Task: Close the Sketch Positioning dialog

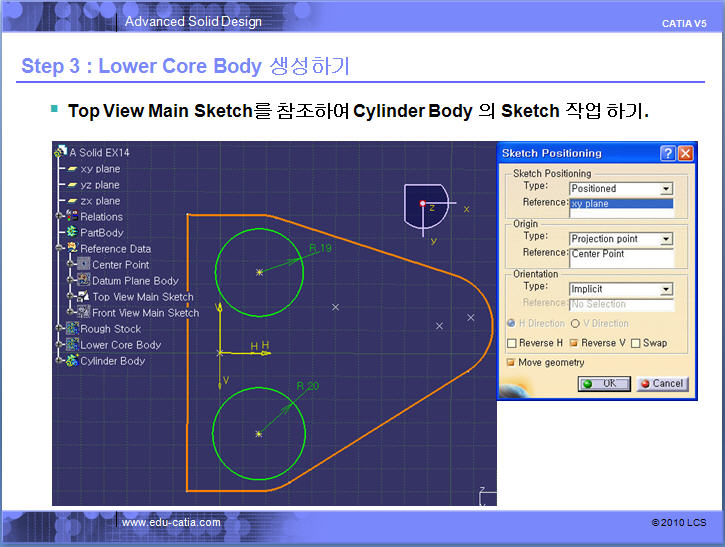Action: click(x=686, y=153)
